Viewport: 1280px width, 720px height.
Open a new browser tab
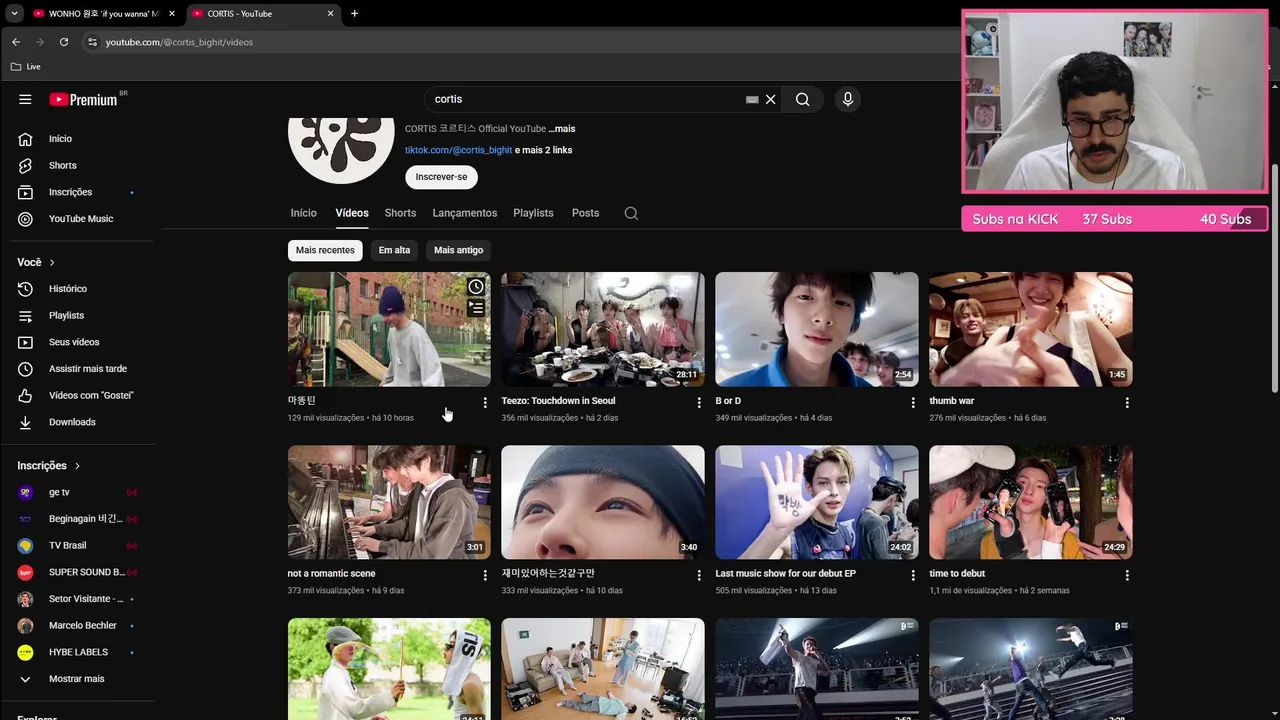pos(354,14)
